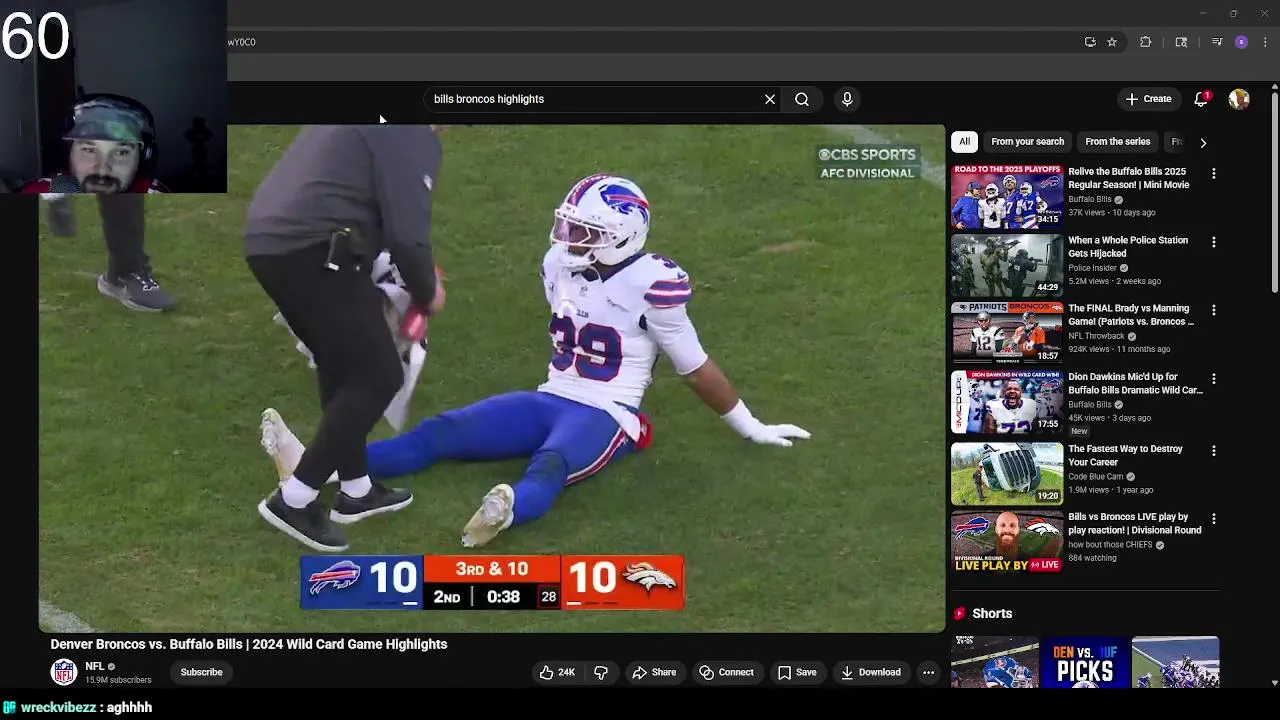Subscribe to the NFL channel
This screenshot has height=720, width=1280.
[201, 672]
